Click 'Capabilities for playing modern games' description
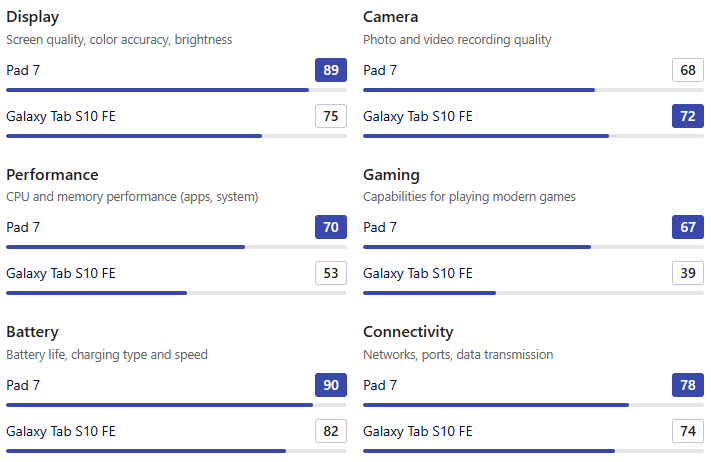711x462 pixels. click(469, 197)
